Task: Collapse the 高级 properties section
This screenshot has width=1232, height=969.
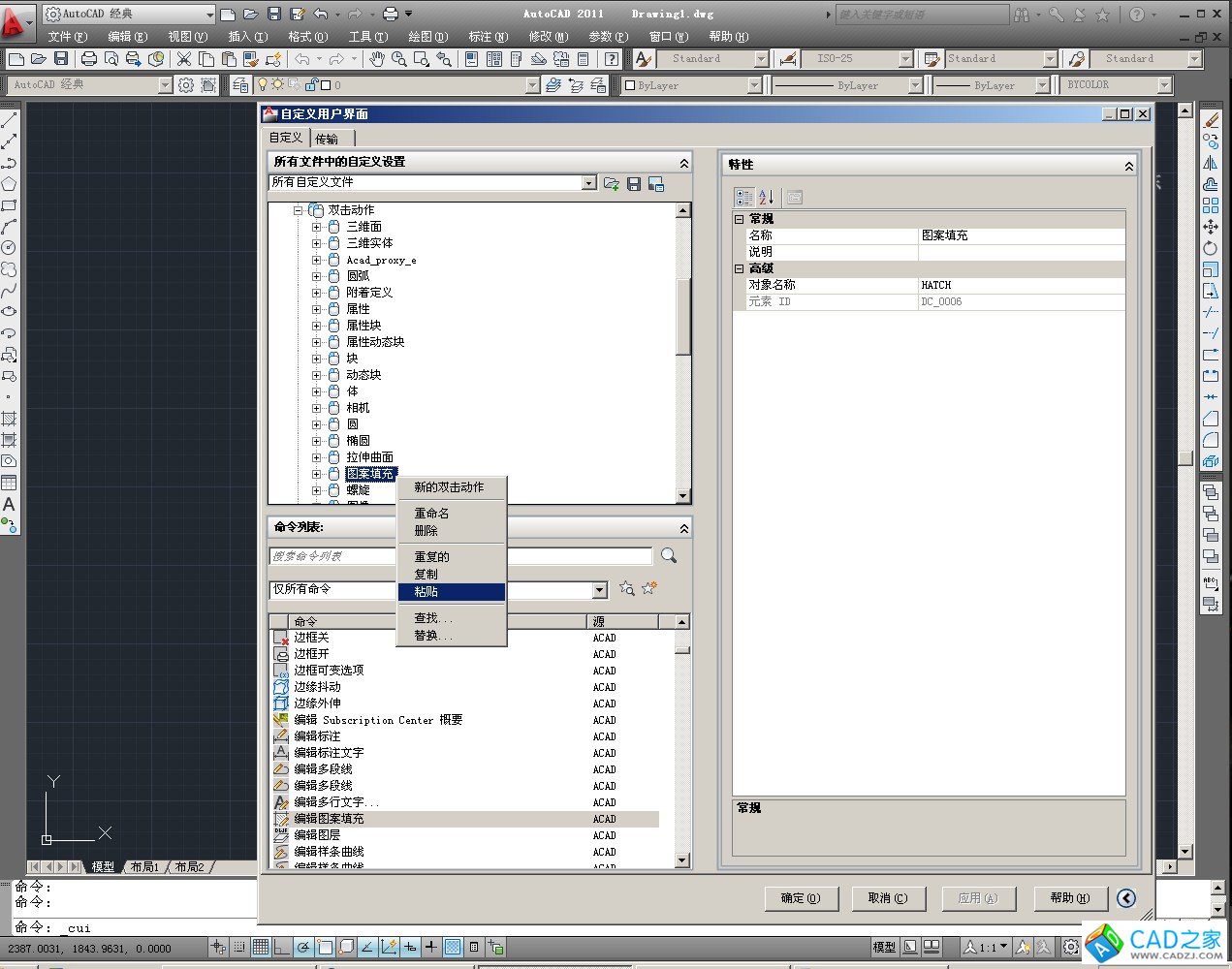Action: [x=739, y=268]
